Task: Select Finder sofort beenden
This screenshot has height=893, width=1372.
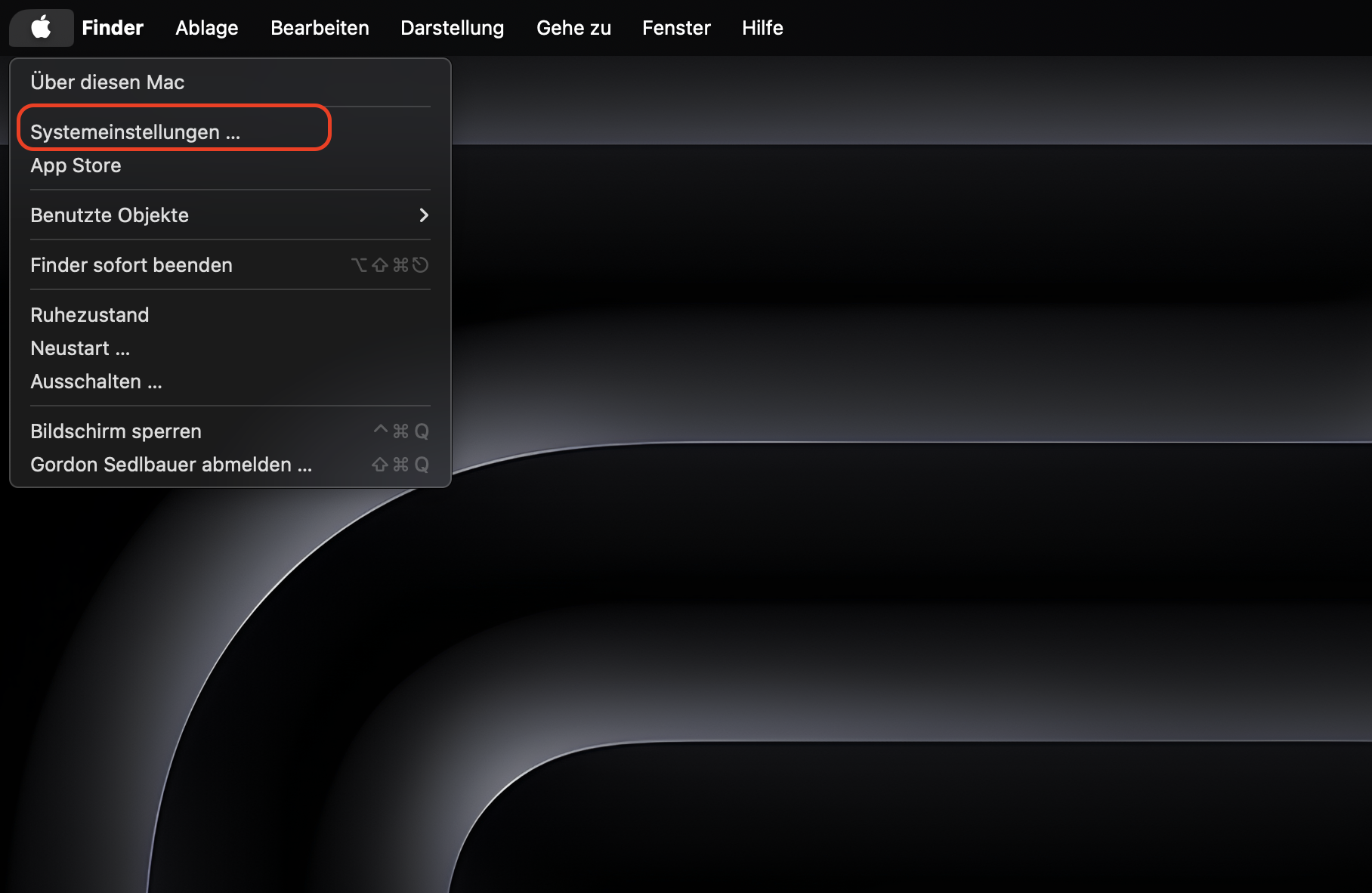Action: (131, 265)
